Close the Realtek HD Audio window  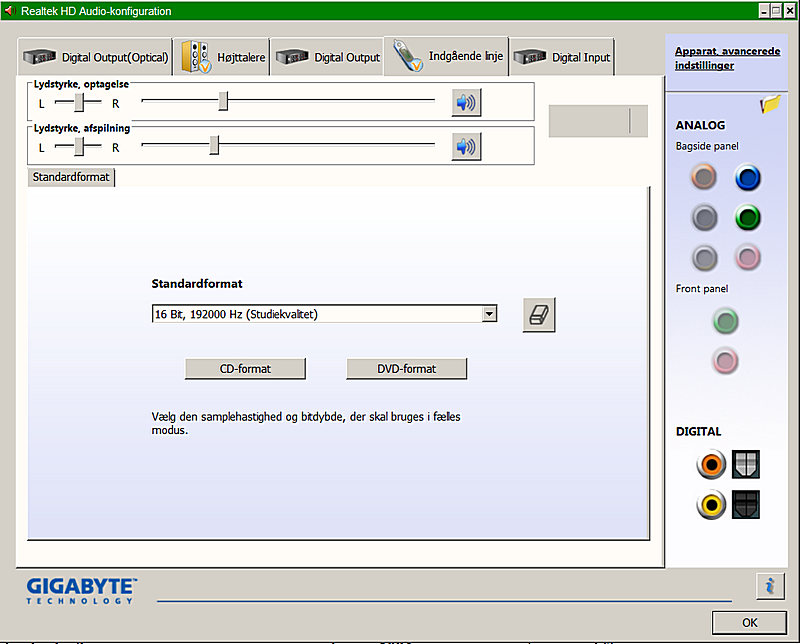tap(789, 11)
